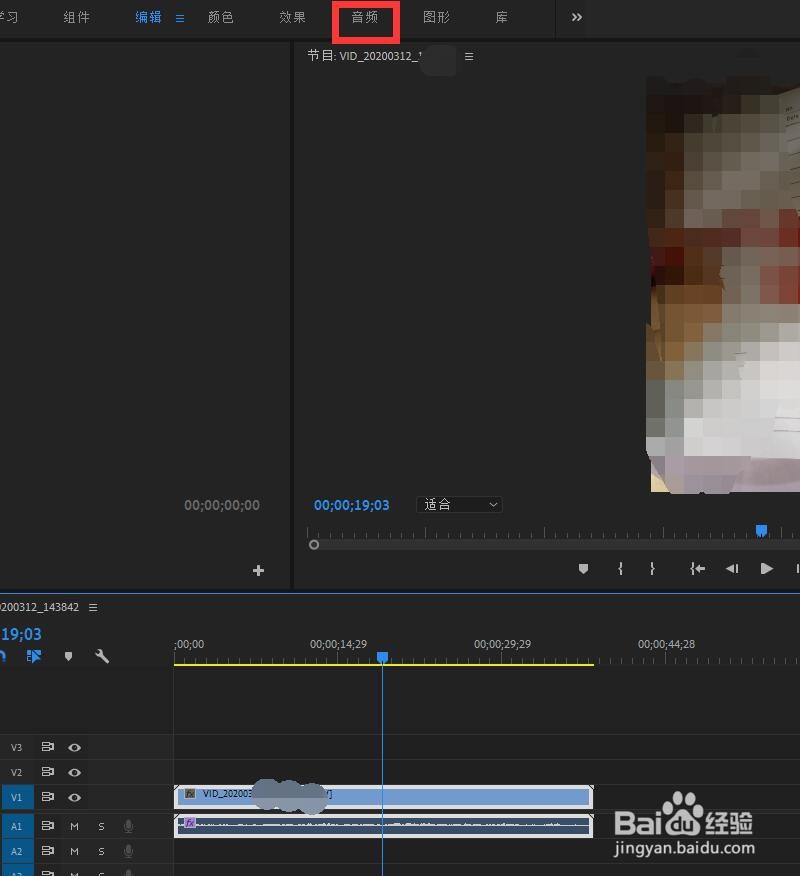Add marker button in timeline header

[x=68, y=656]
